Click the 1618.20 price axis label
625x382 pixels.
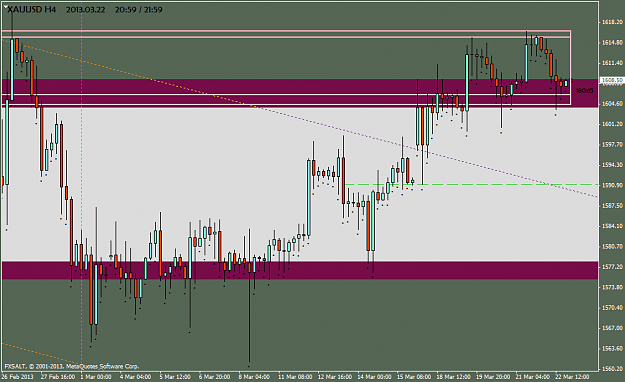612,22
